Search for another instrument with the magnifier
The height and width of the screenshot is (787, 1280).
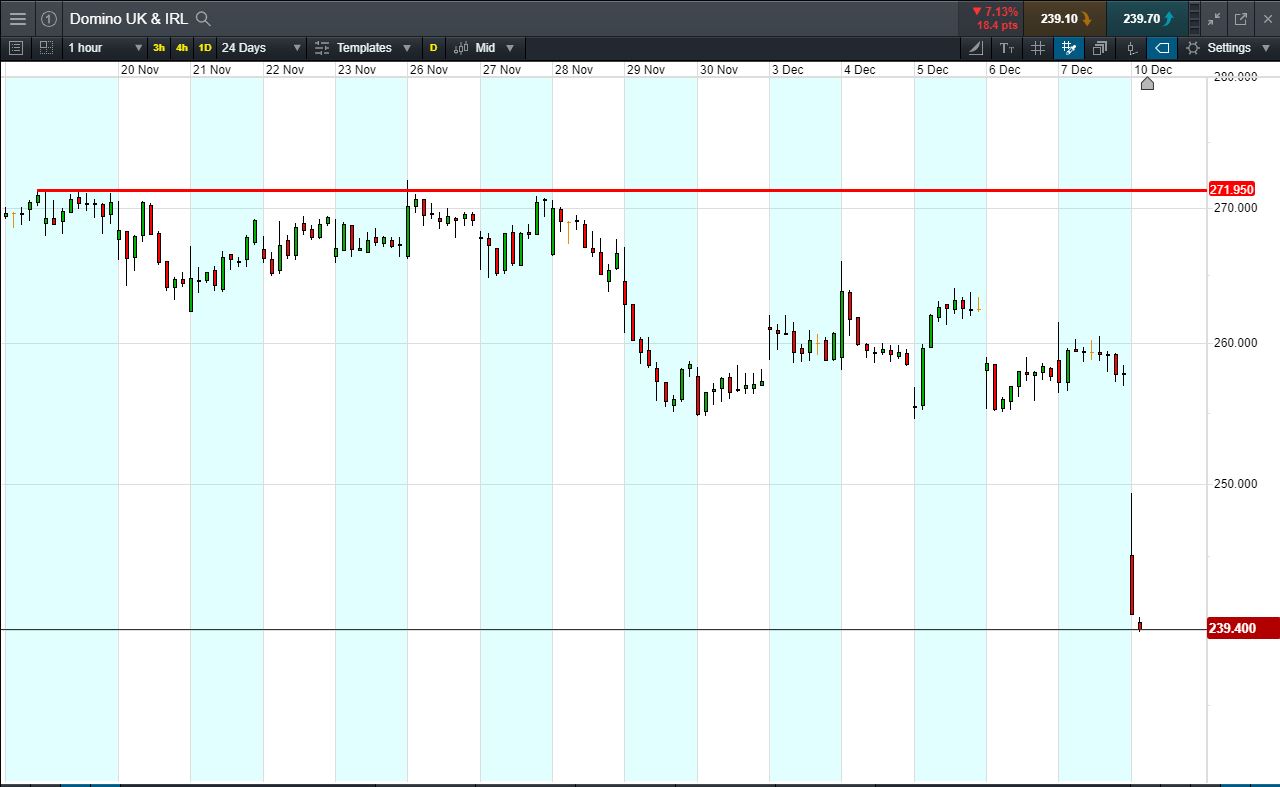[x=203, y=19]
